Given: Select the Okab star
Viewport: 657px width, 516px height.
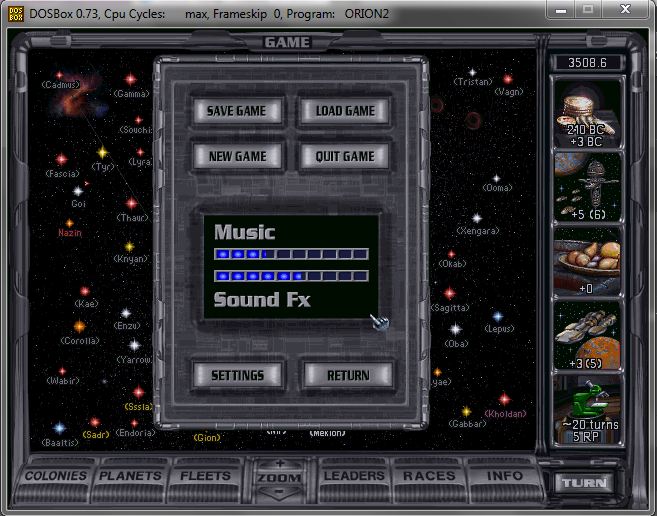Looking at the screenshot, I should [451, 254].
